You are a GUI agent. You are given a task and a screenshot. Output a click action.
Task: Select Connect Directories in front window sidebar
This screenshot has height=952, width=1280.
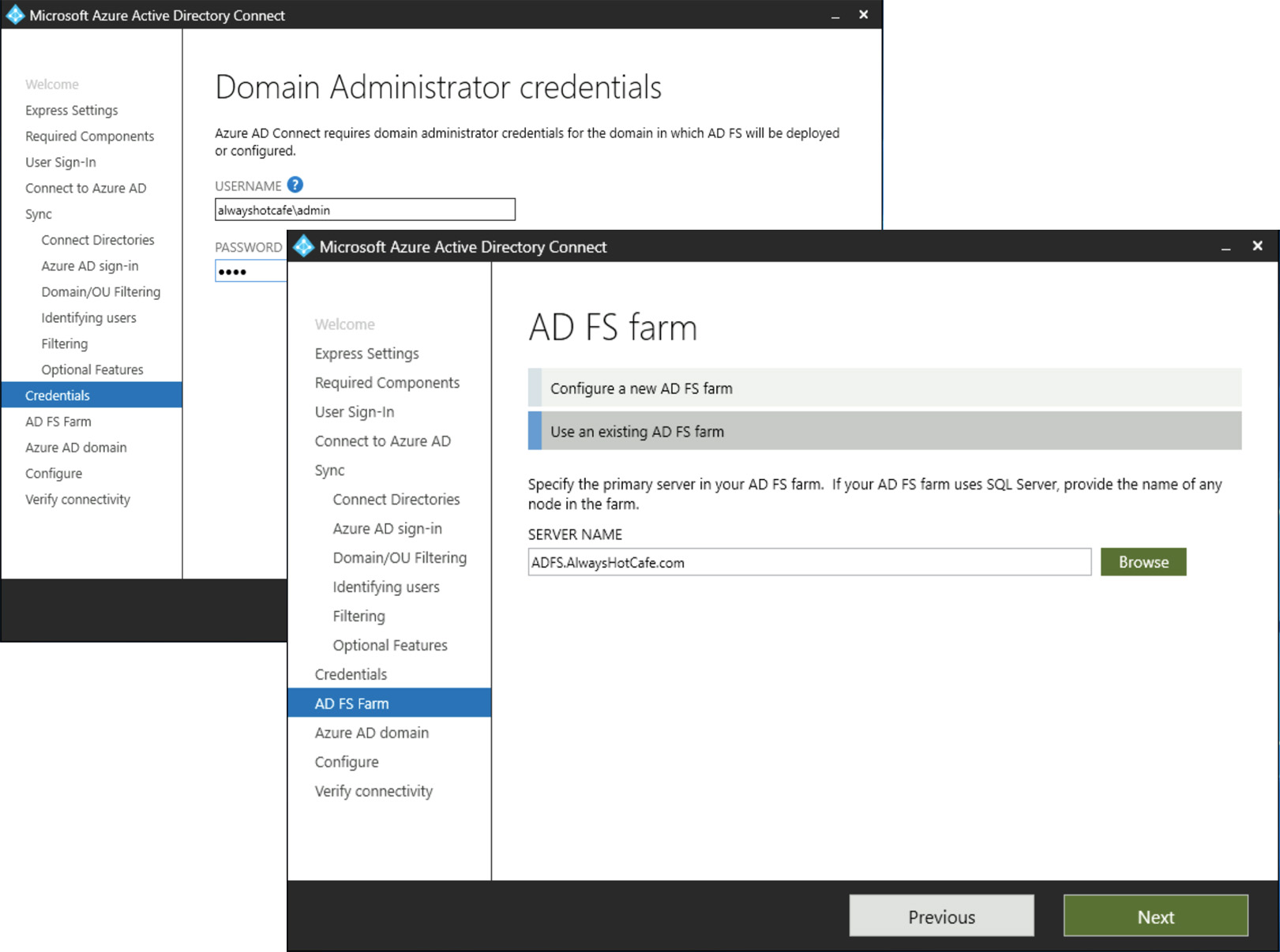point(396,499)
